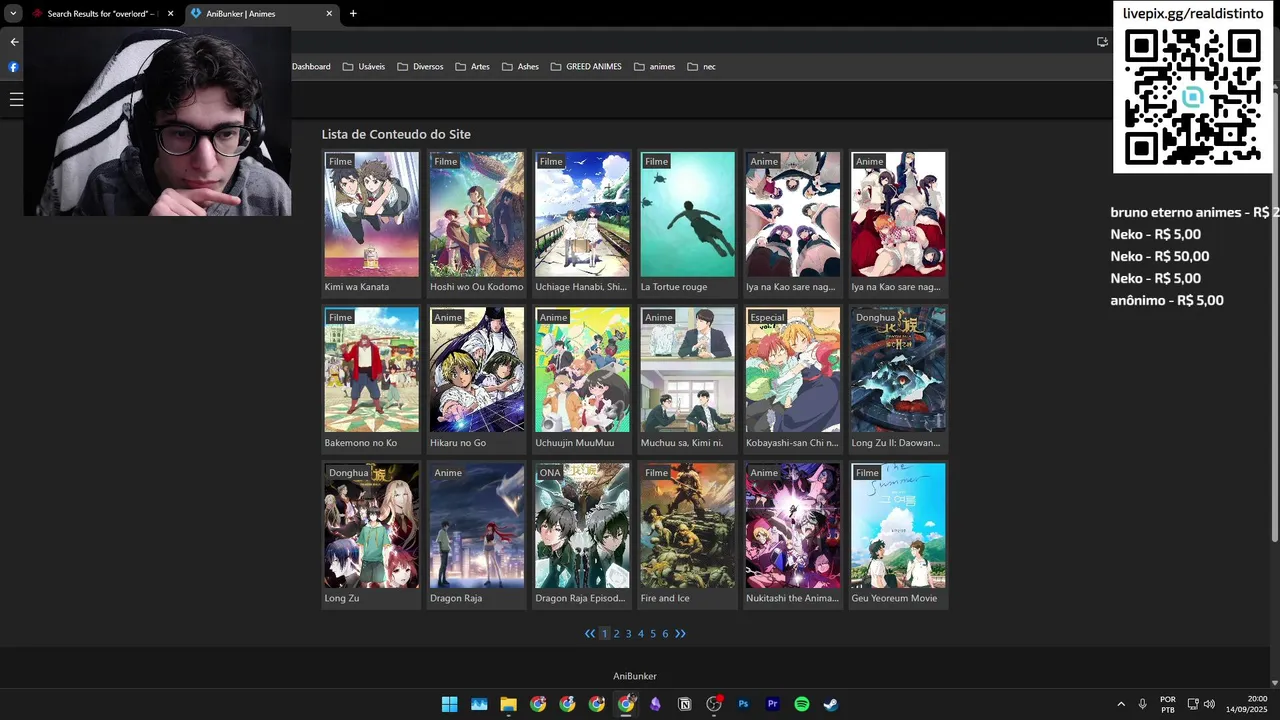1280x720 pixels.
Task: Show hidden system tray icons
Action: click(x=1120, y=704)
